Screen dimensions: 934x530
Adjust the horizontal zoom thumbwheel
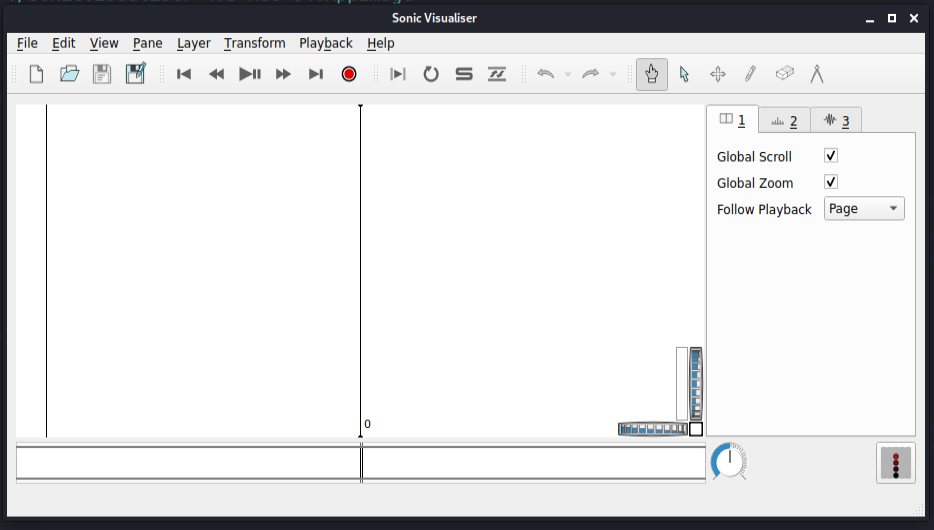(653, 429)
